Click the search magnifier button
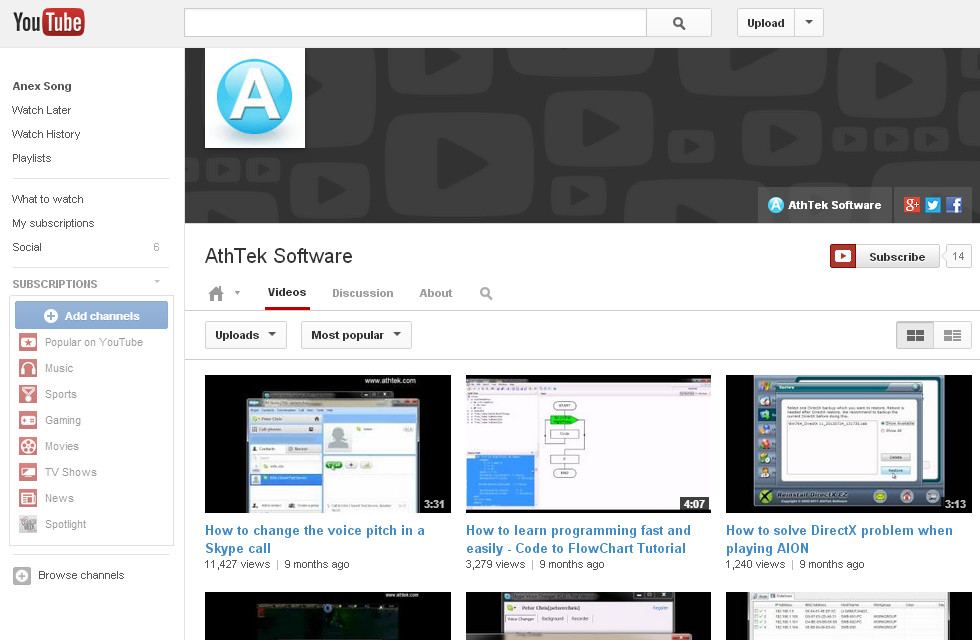The height and width of the screenshot is (640, 980). 679,23
